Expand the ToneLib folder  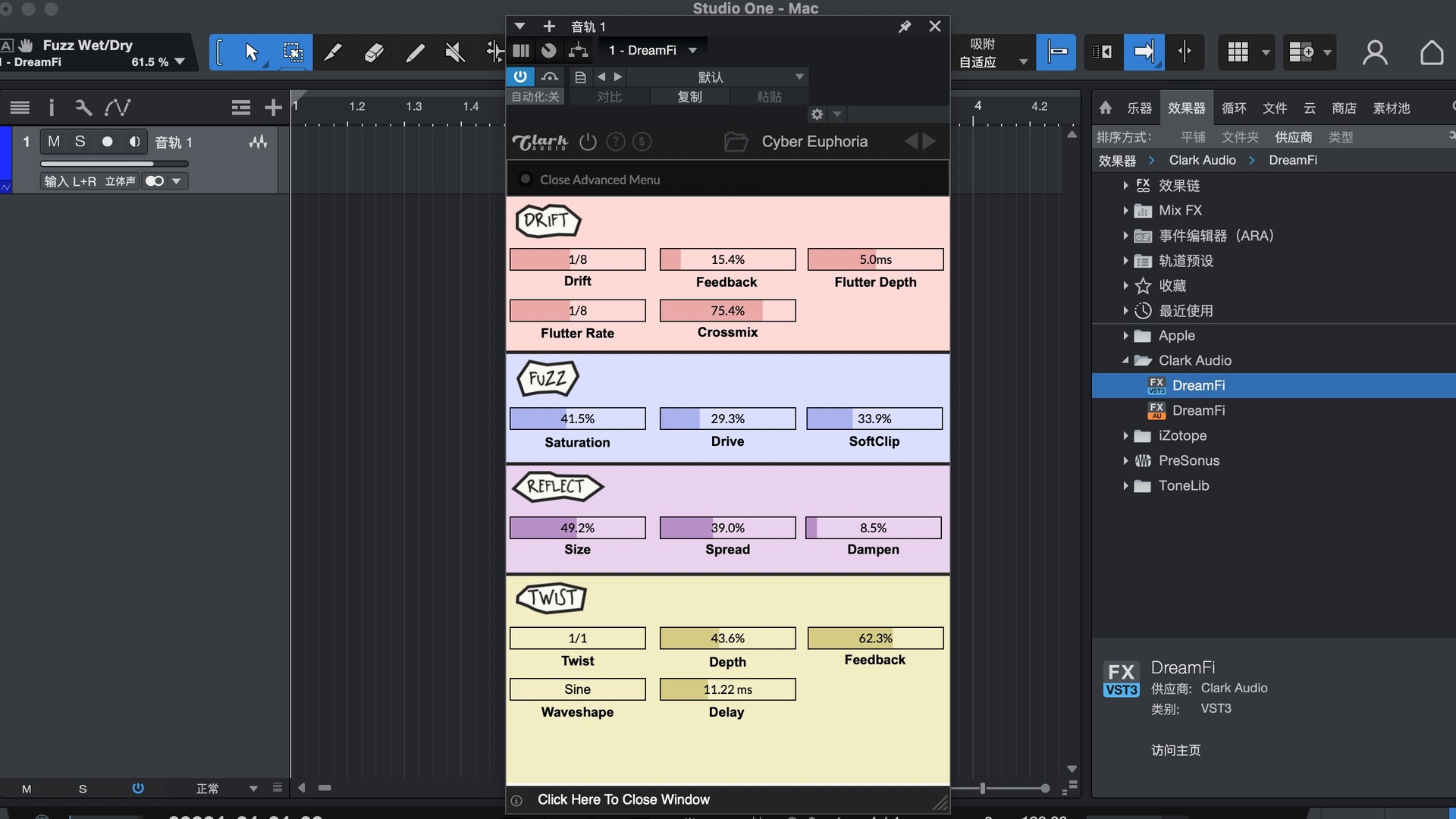click(1125, 486)
